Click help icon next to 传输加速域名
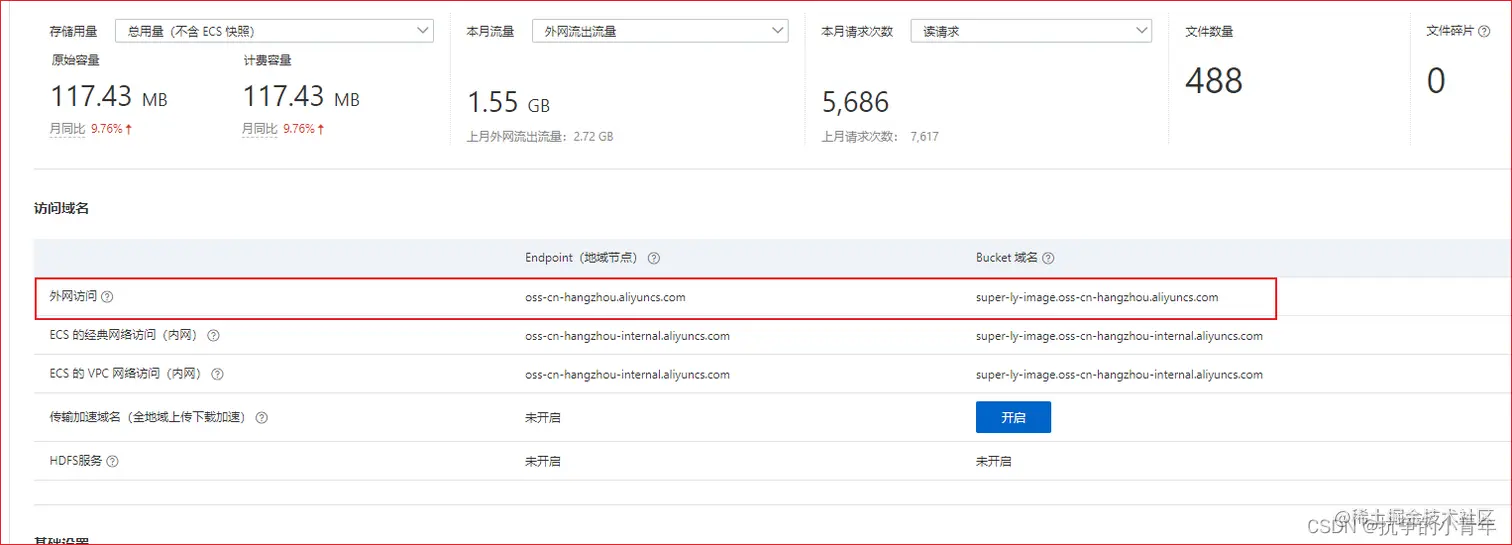The width and height of the screenshot is (1512, 545). [x=262, y=417]
